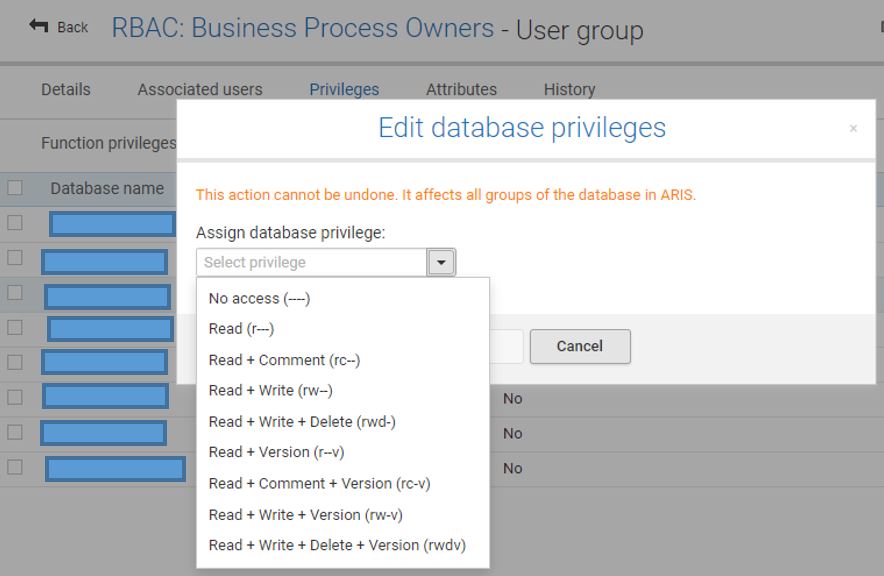Click the Back arrow icon

coord(39,25)
